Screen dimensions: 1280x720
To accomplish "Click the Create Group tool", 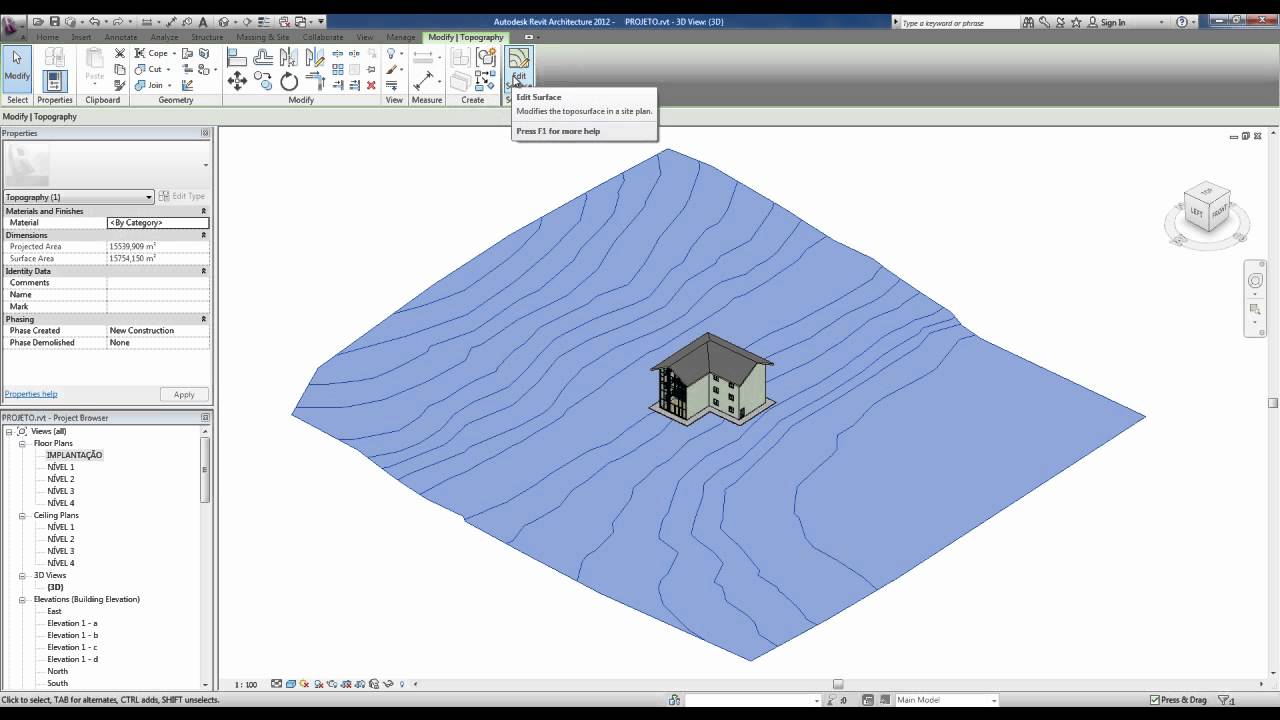I will click(x=485, y=57).
